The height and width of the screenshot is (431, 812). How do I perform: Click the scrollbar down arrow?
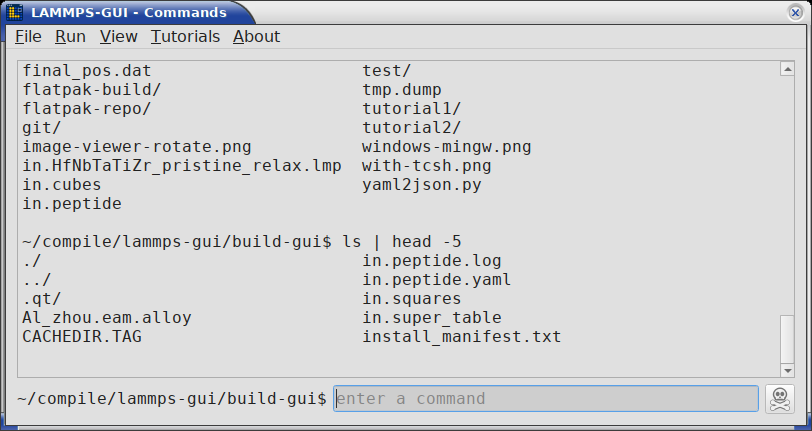(x=787, y=370)
